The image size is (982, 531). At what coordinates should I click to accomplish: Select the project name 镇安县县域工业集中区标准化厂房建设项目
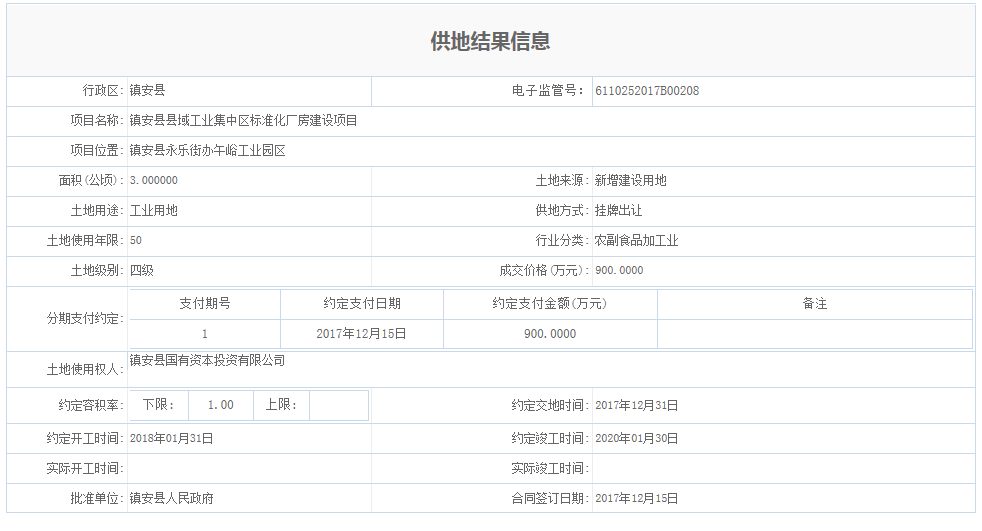(x=244, y=120)
